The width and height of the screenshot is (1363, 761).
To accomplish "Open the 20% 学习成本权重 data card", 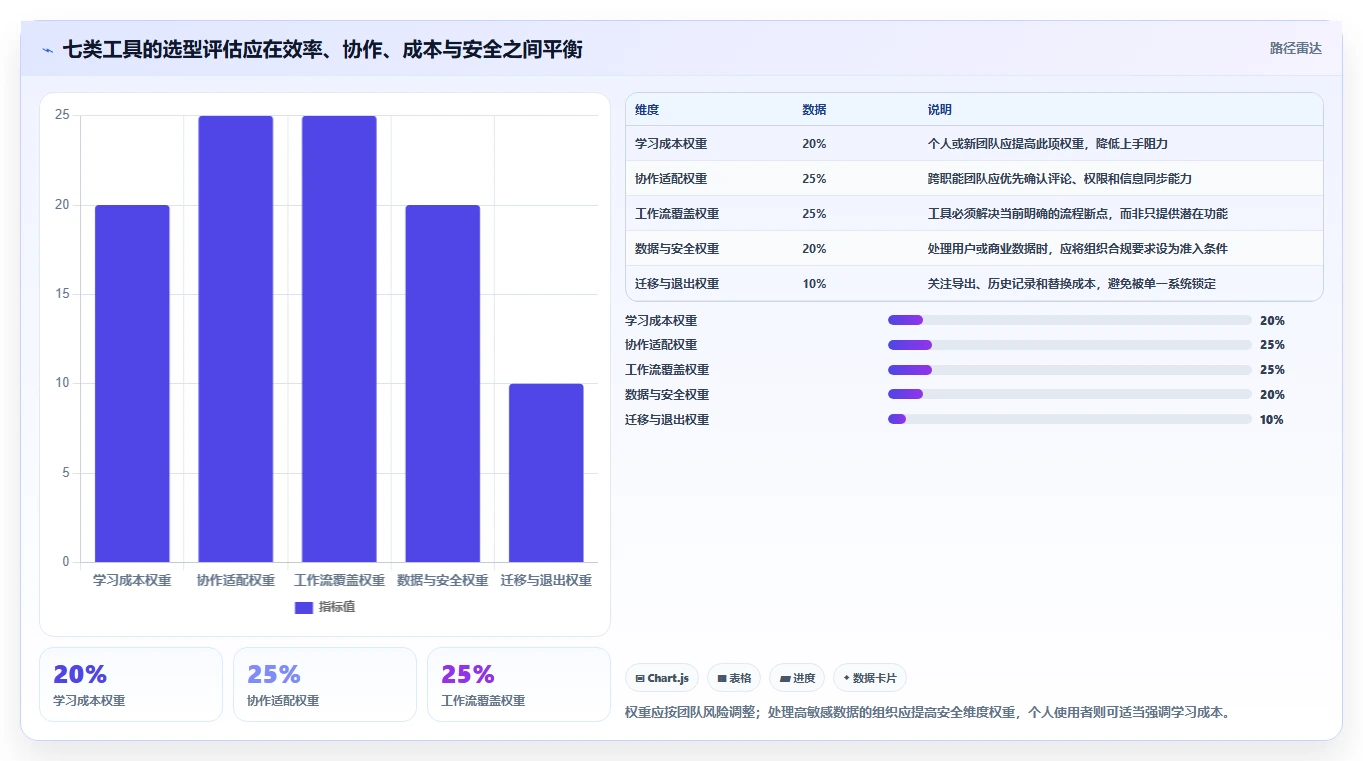I will (131, 684).
